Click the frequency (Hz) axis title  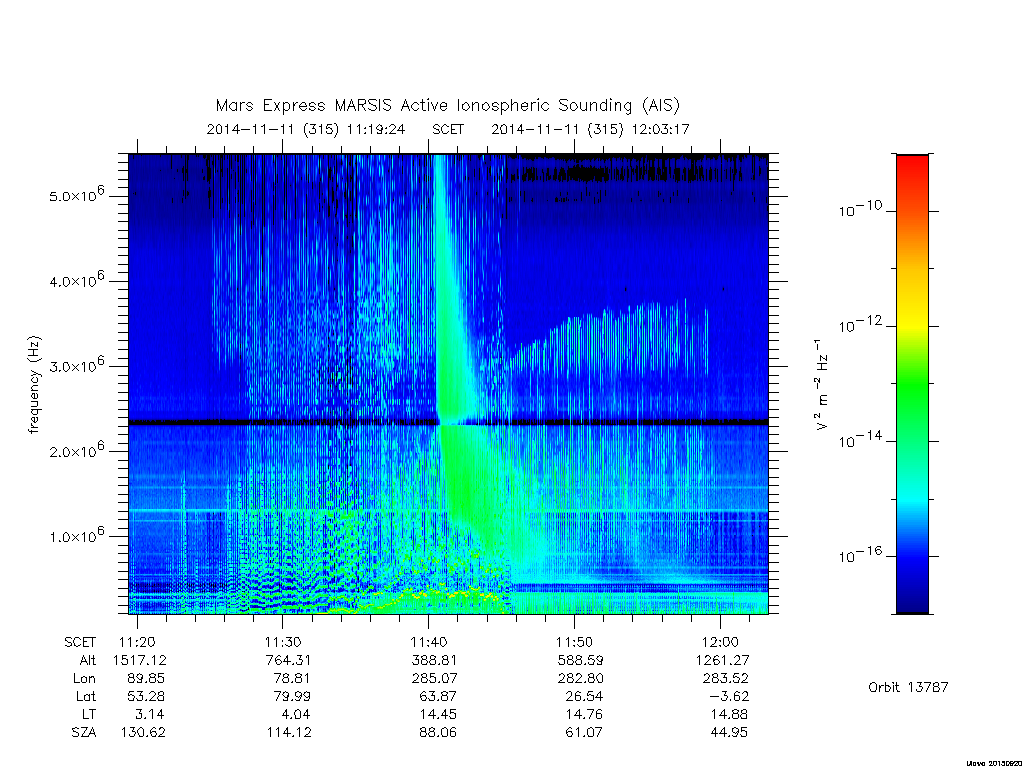coord(35,385)
